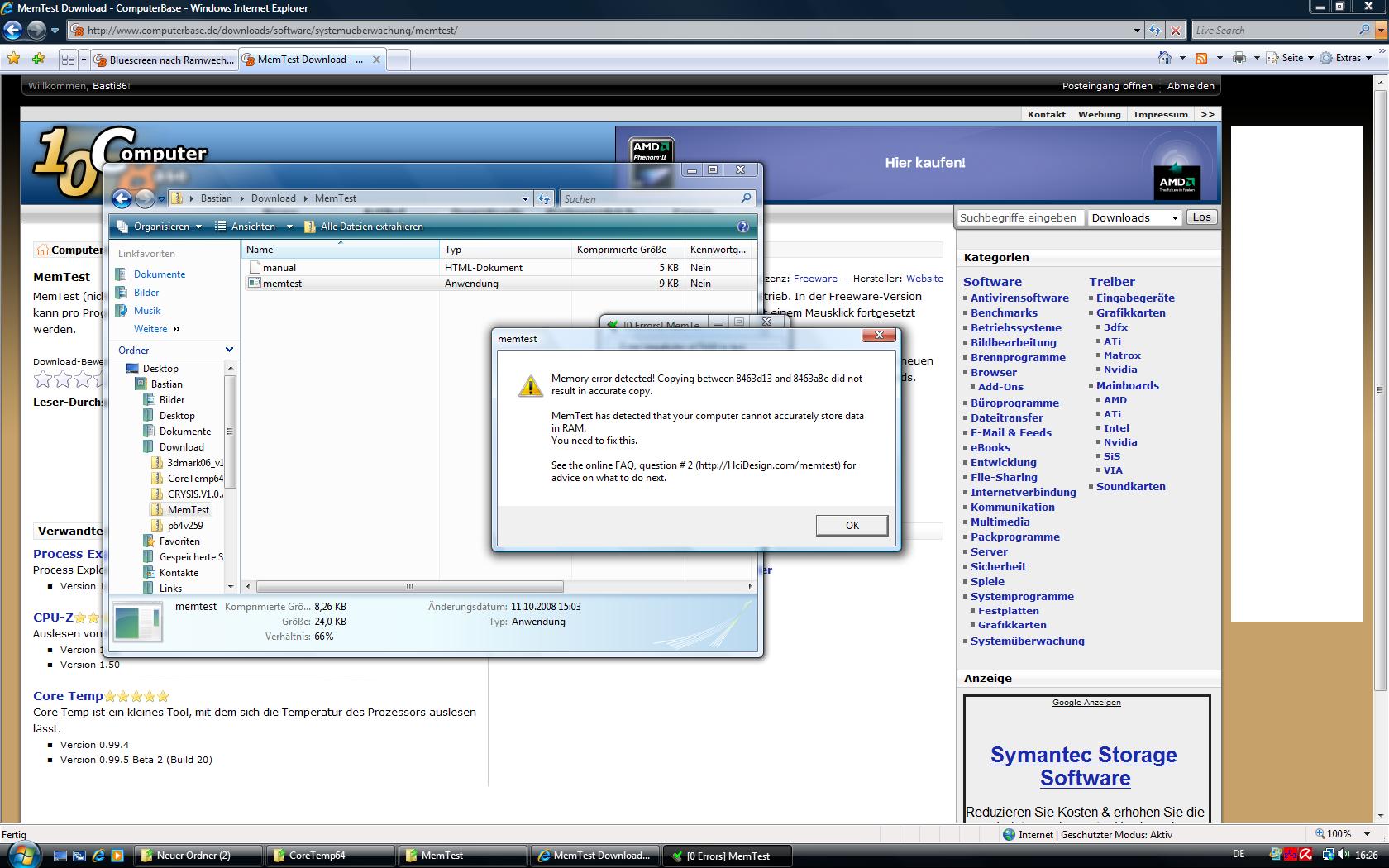Screen dimensions: 1389x868
Task: Click the Add to Favorites icon
Action: click(38, 59)
